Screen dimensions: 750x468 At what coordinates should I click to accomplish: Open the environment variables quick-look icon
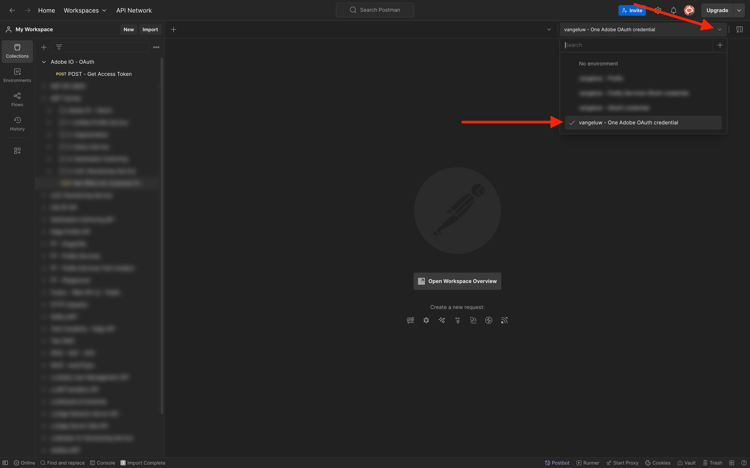coord(739,30)
